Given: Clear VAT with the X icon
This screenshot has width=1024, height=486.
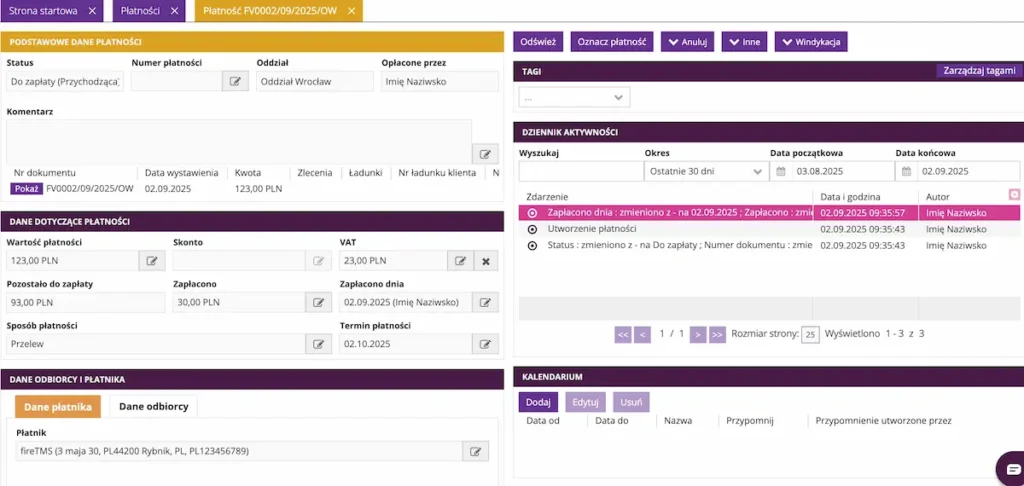Looking at the screenshot, I should 486,261.
